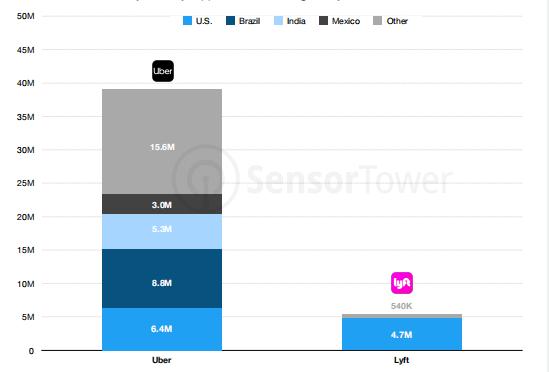Click the Other legend color swatch

(378, 21)
